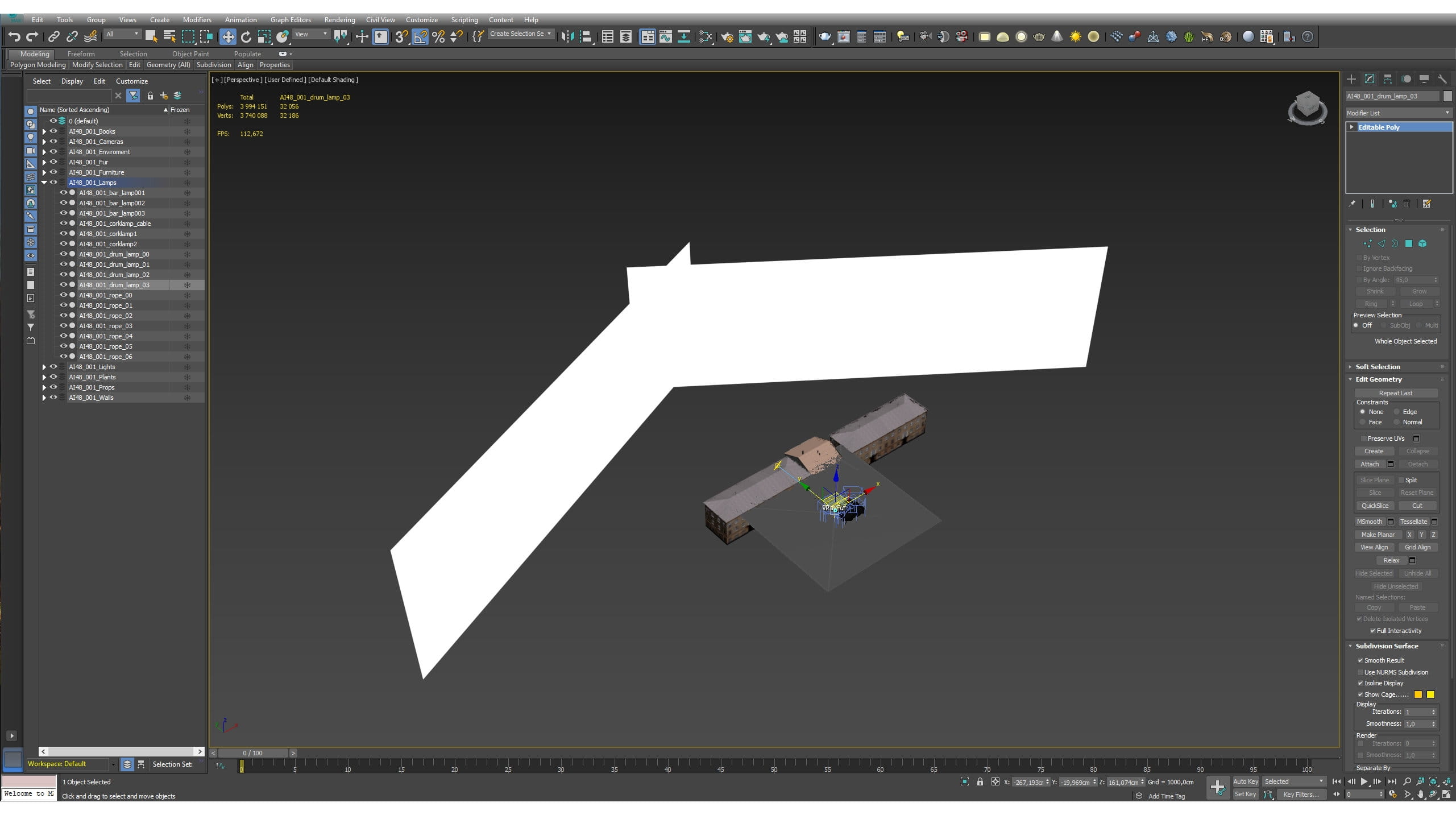Click the Attach button
The height and width of the screenshot is (819, 1456).
tap(1370, 464)
